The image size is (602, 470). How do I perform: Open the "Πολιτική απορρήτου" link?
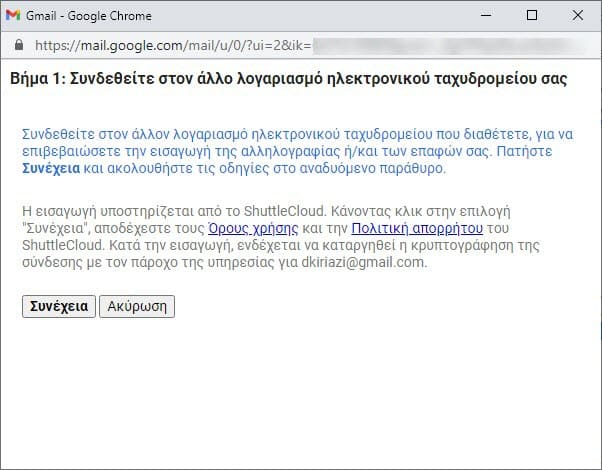click(417, 228)
